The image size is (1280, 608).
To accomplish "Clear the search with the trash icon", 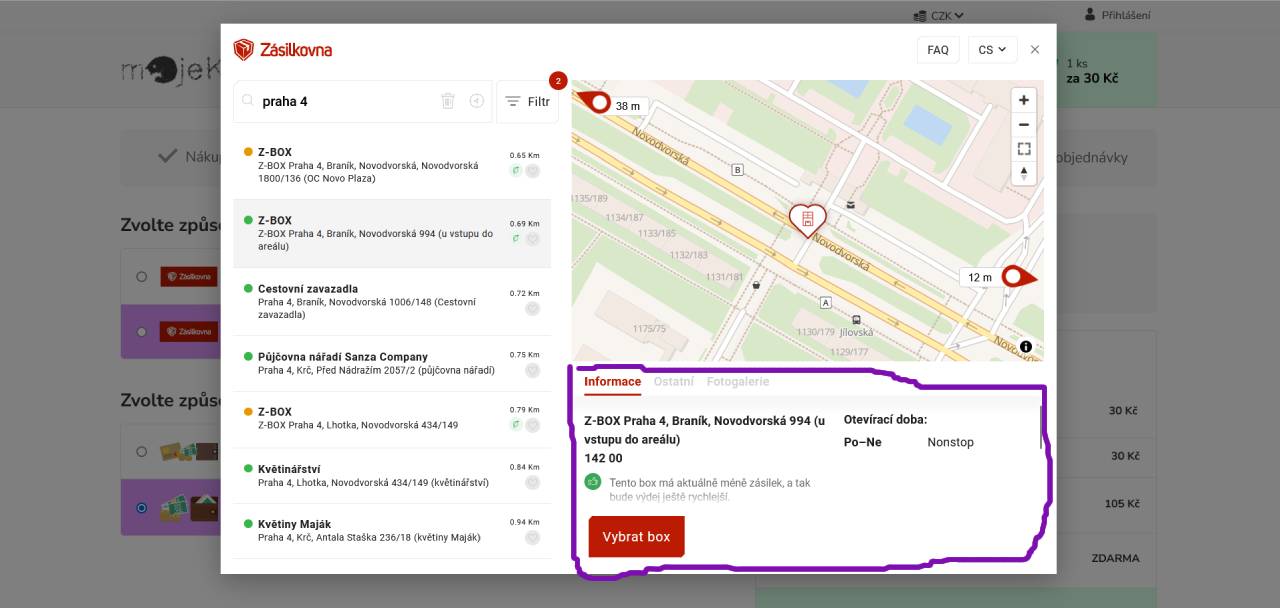I will point(448,101).
